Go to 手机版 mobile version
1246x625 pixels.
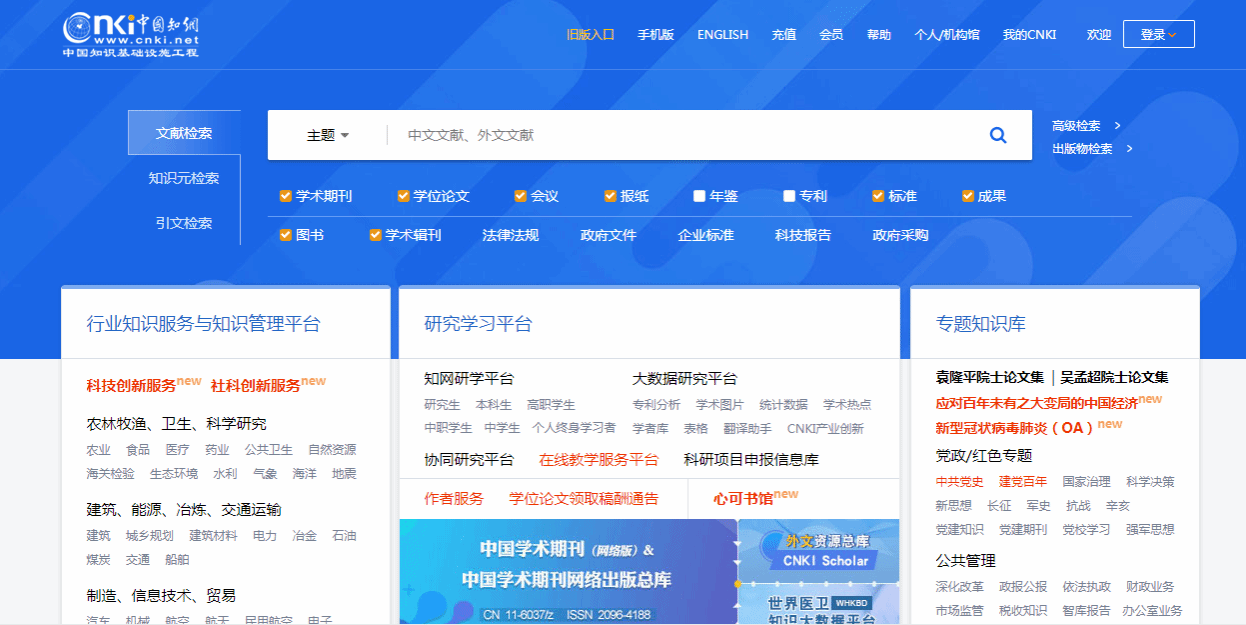[x=656, y=35]
